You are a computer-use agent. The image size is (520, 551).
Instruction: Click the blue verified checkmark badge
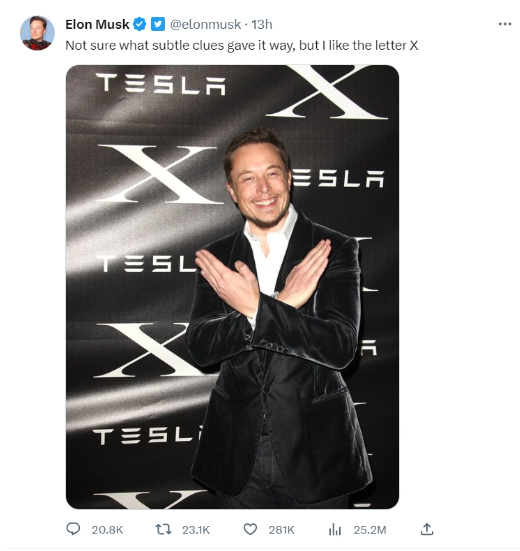(x=140, y=24)
